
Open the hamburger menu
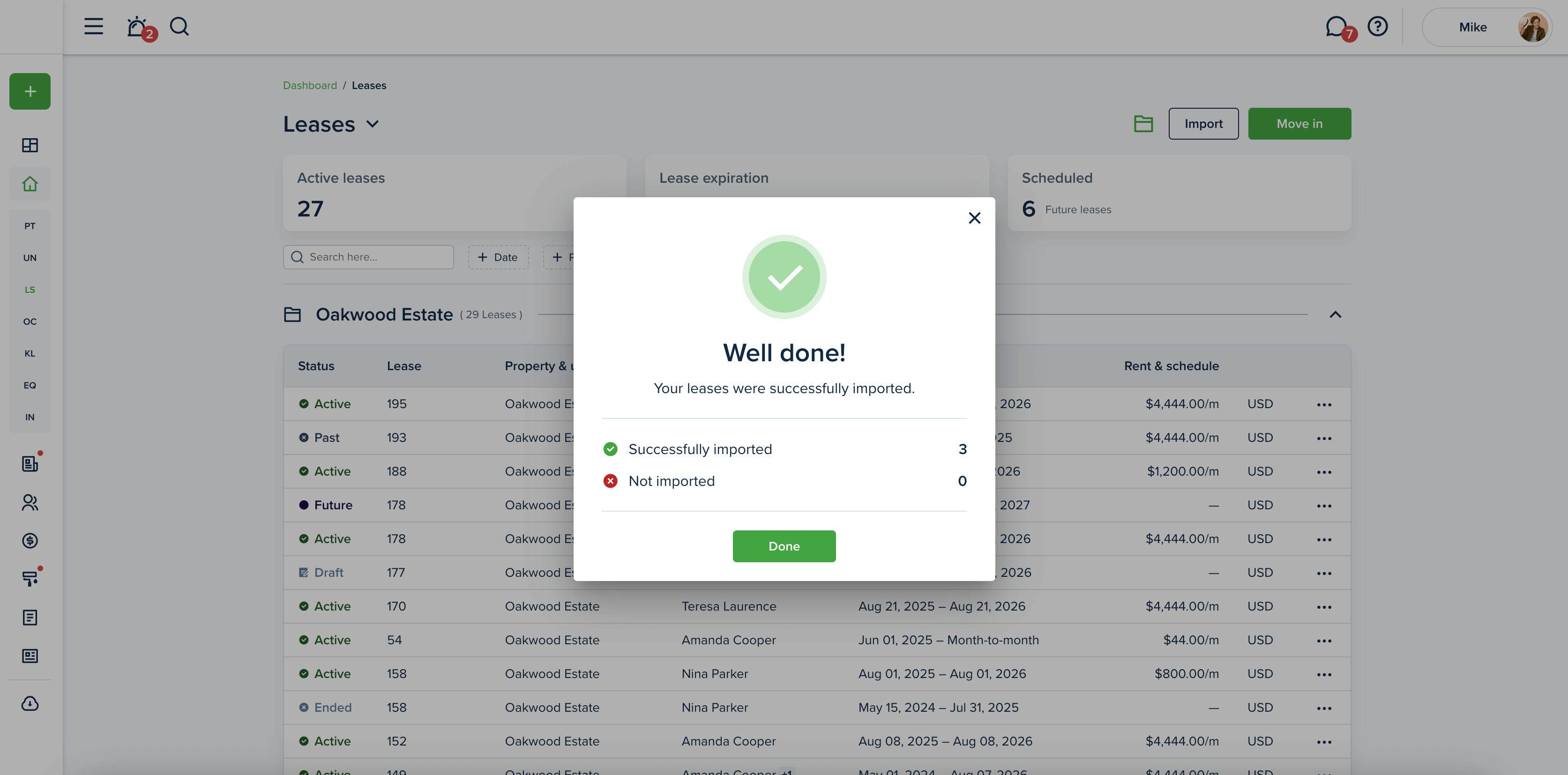tap(93, 27)
